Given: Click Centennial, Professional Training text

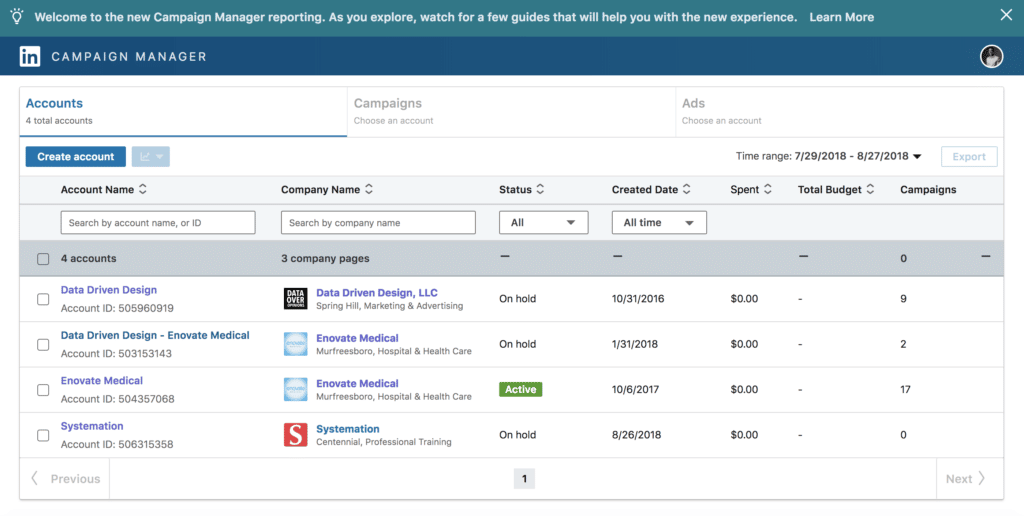Looking at the screenshot, I should click(x=383, y=442).
